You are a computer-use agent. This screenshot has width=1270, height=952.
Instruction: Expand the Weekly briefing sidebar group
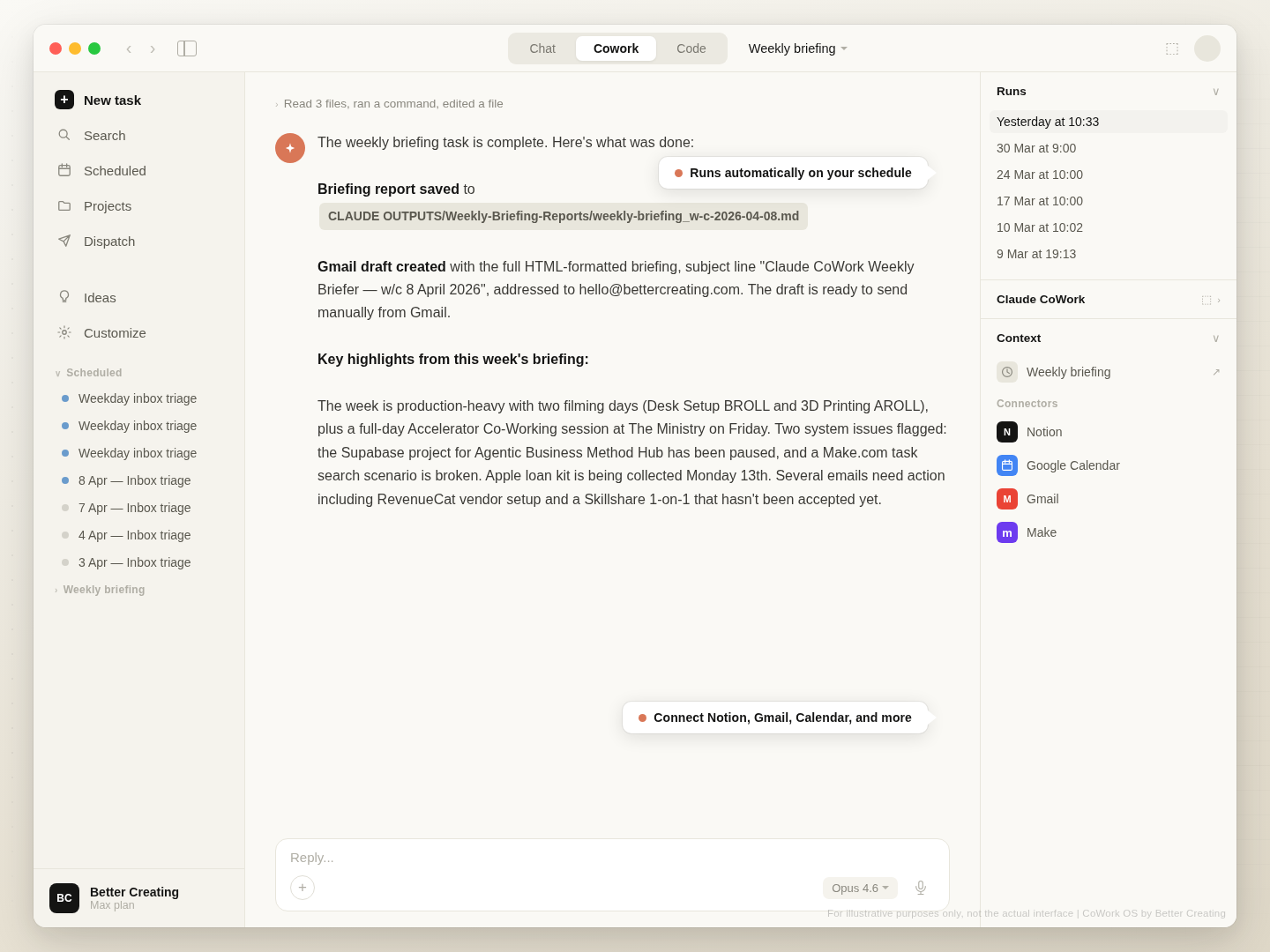(100, 590)
